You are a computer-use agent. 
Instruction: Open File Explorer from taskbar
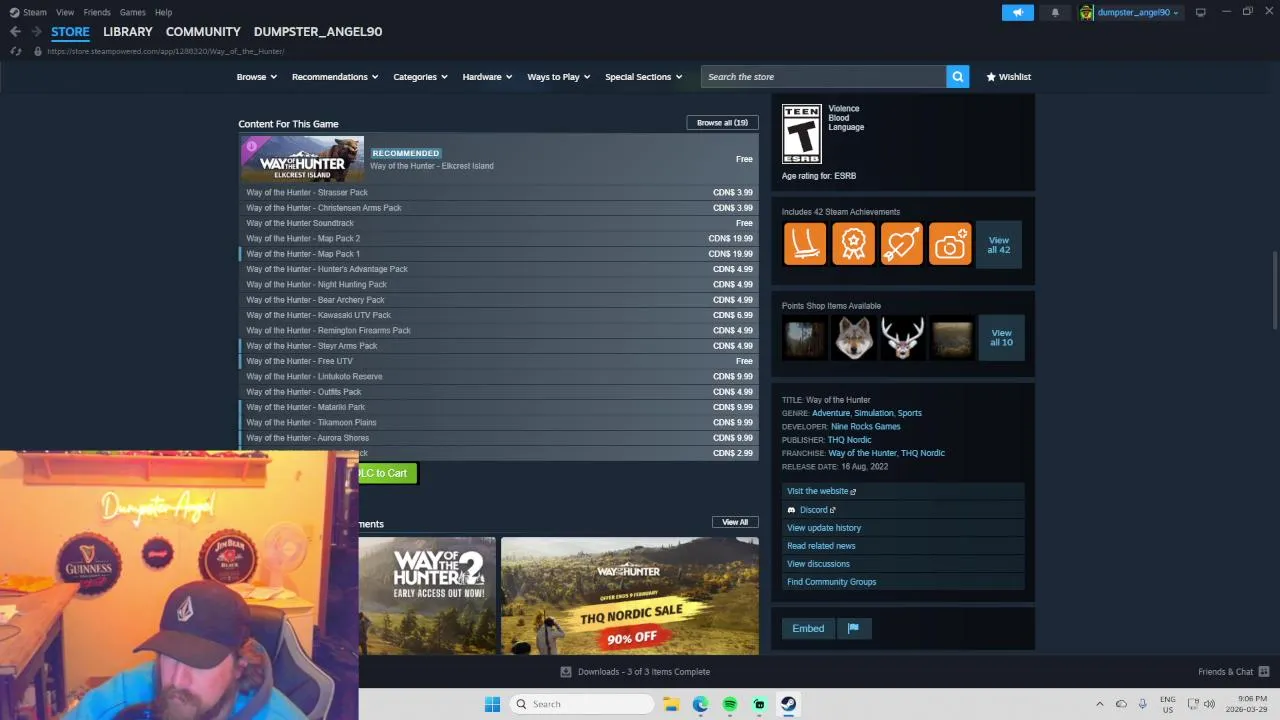(671, 704)
